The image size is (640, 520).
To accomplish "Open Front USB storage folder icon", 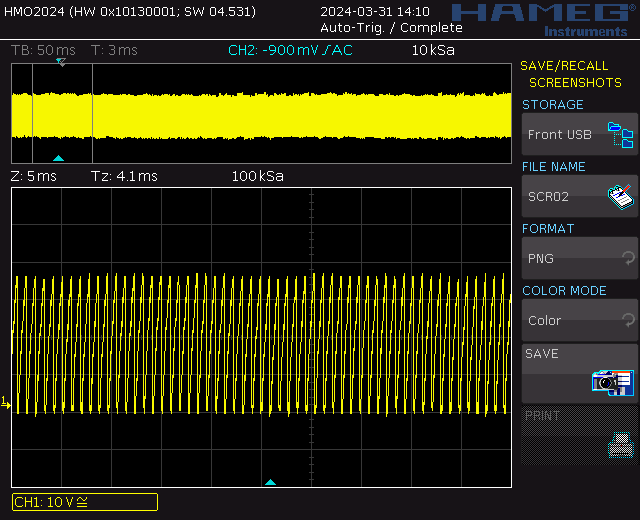I will coord(620,135).
